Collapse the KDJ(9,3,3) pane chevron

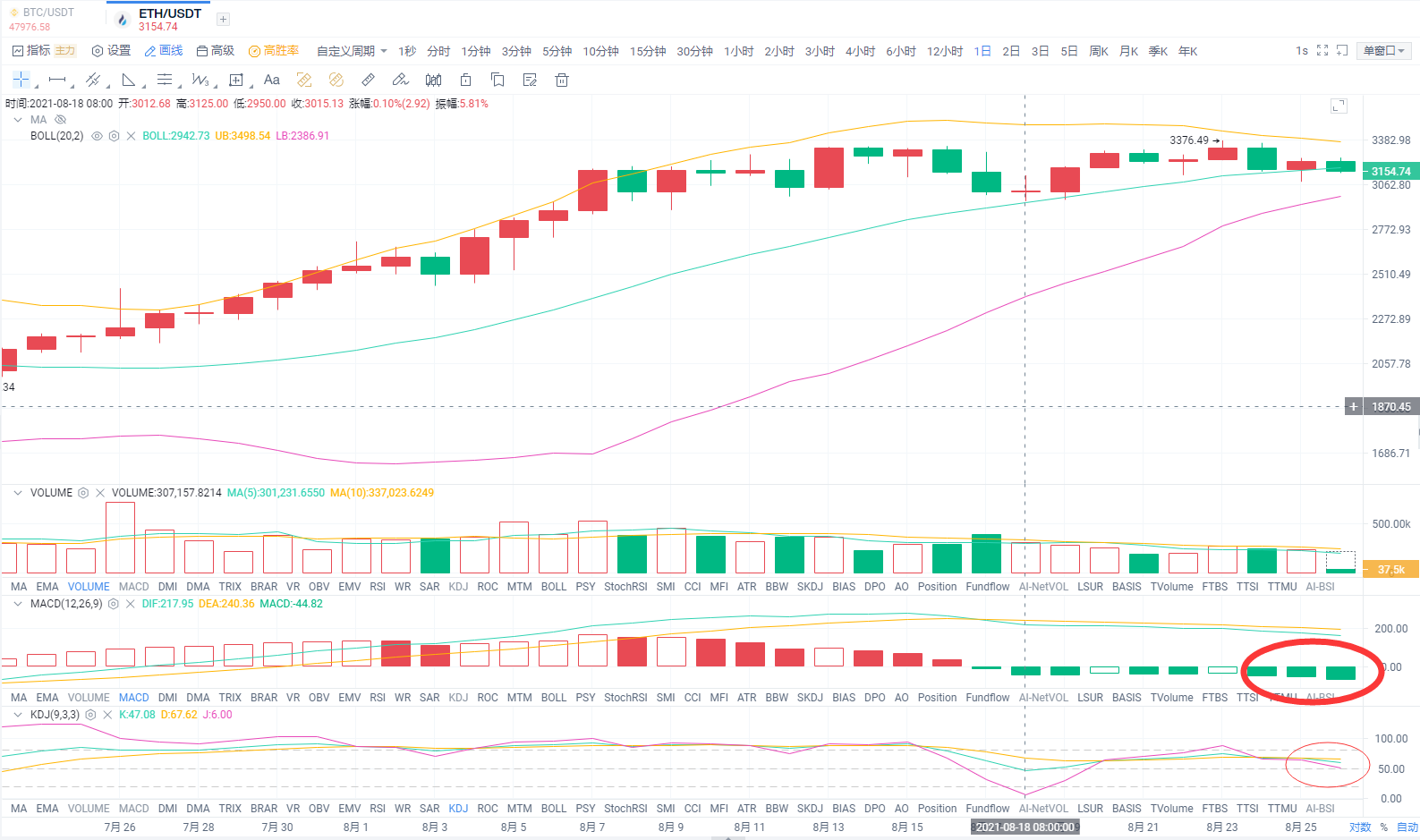click(x=18, y=715)
